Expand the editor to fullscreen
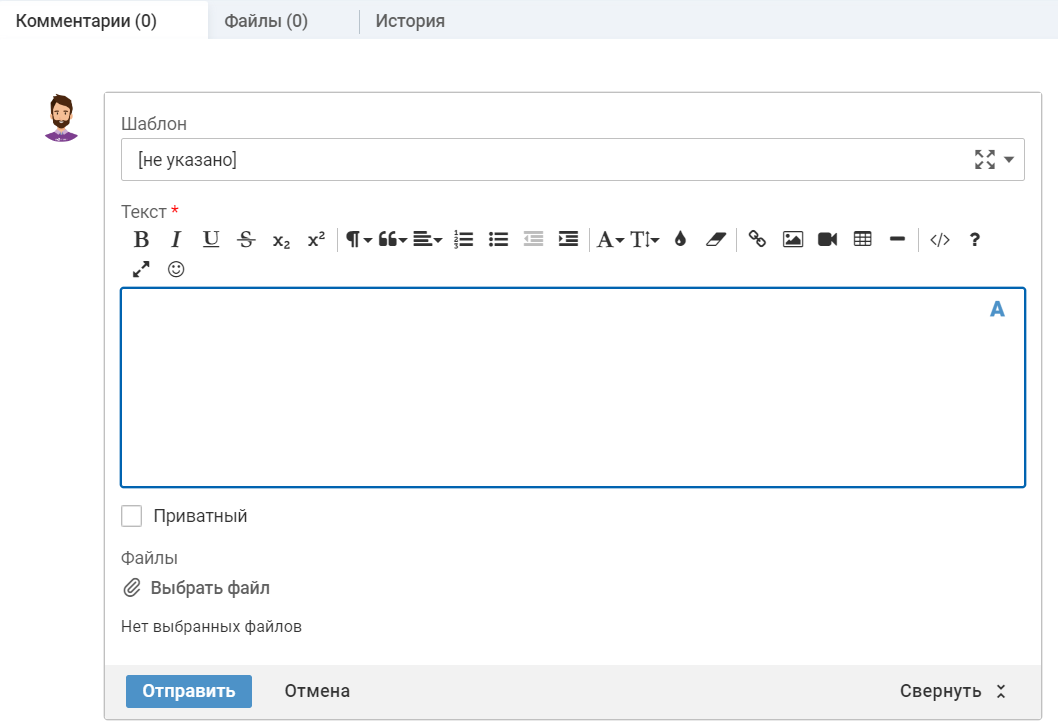The width and height of the screenshot is (1058, 723). 141,269
